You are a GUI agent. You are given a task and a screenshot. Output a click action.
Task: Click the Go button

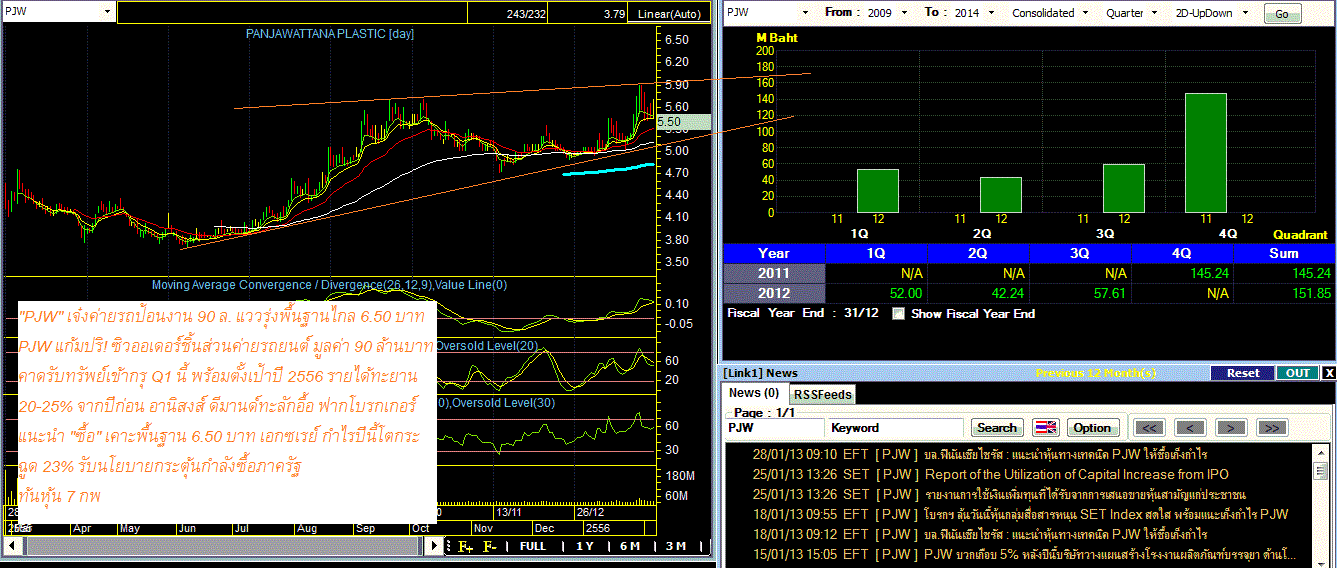[1282, 13]
